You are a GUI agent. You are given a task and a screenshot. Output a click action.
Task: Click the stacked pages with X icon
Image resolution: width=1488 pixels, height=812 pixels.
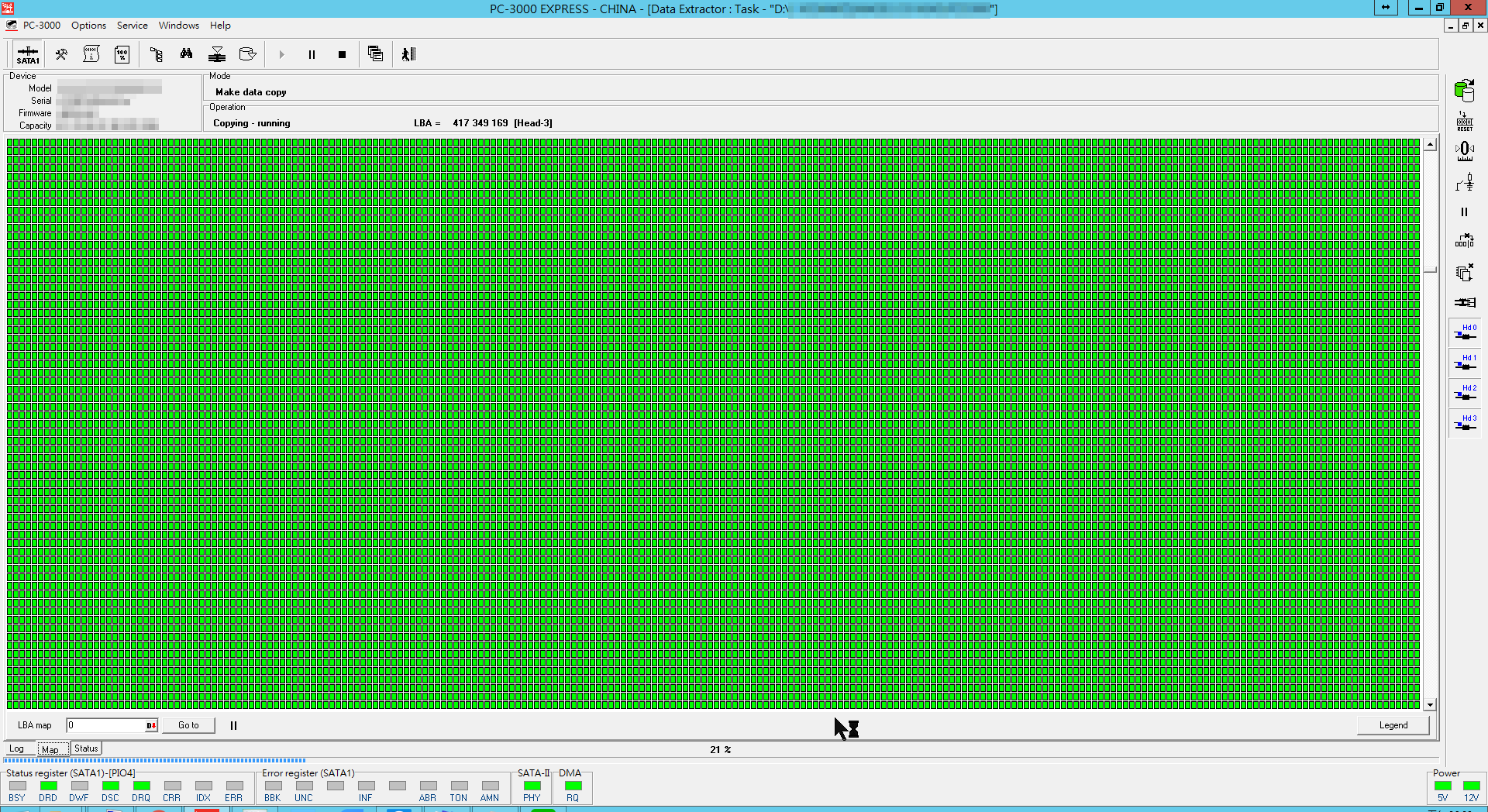[x=1464, y=273]
